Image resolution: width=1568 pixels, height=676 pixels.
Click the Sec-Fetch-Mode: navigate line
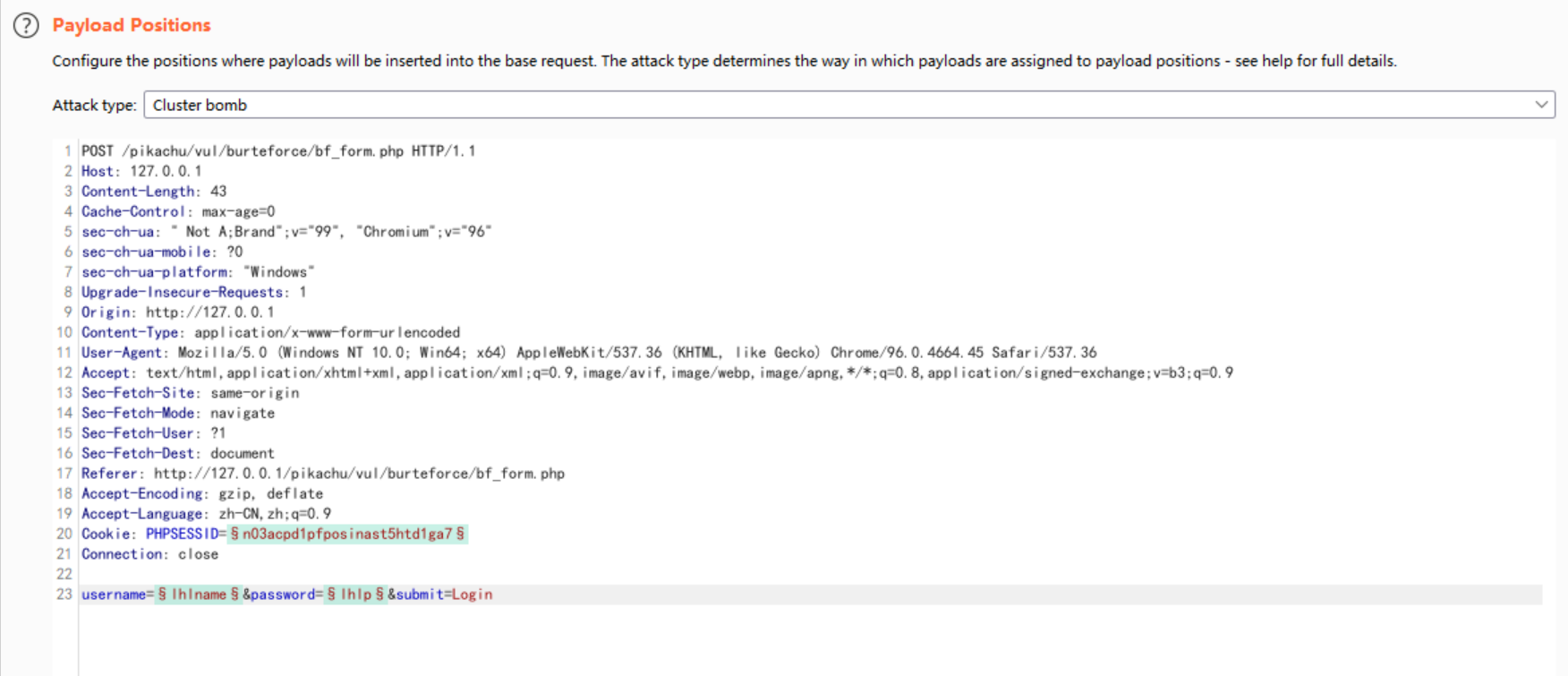[x=178, y=413]
